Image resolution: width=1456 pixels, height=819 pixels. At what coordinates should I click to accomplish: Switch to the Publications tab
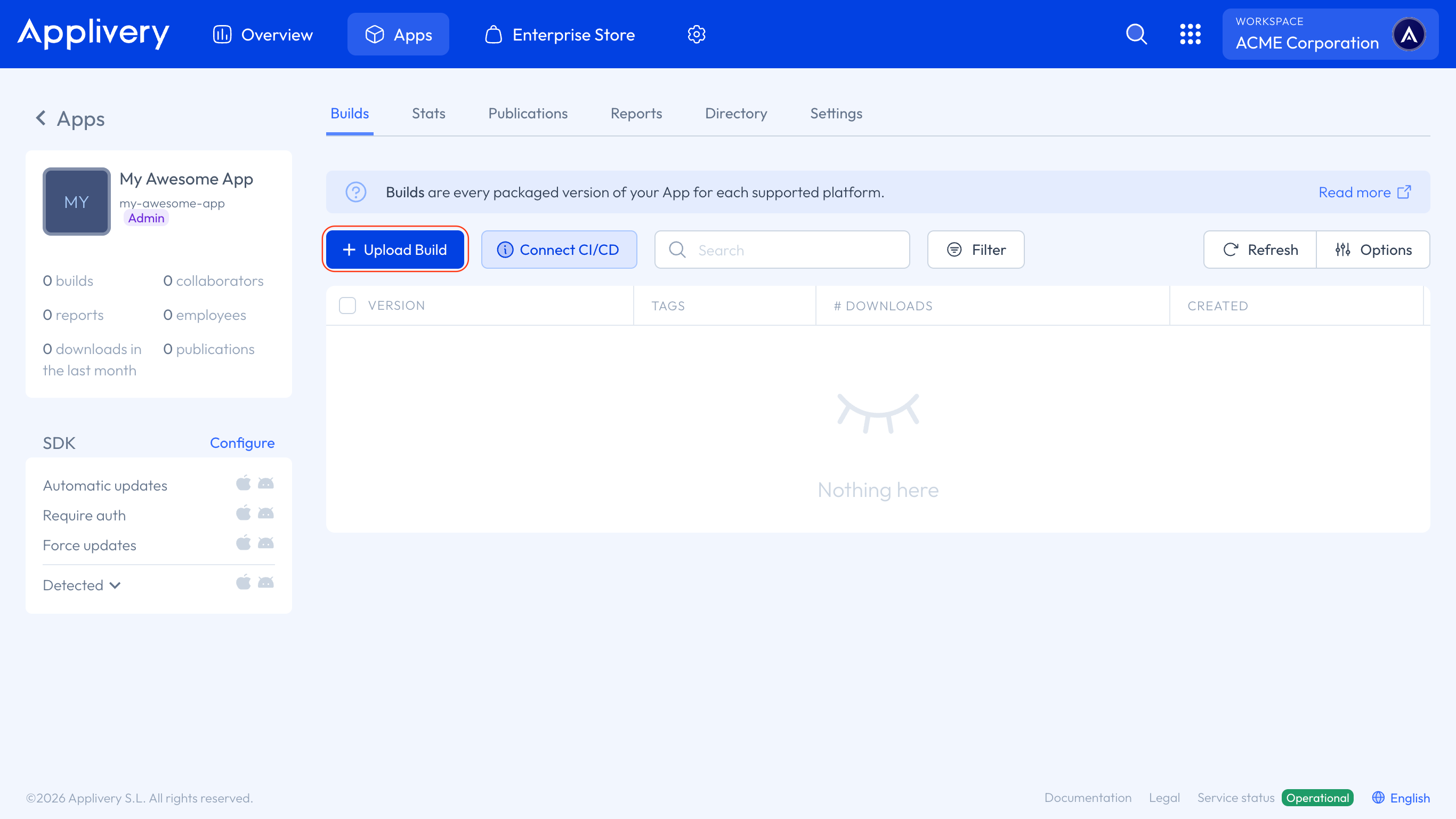(x=528, y=114)
